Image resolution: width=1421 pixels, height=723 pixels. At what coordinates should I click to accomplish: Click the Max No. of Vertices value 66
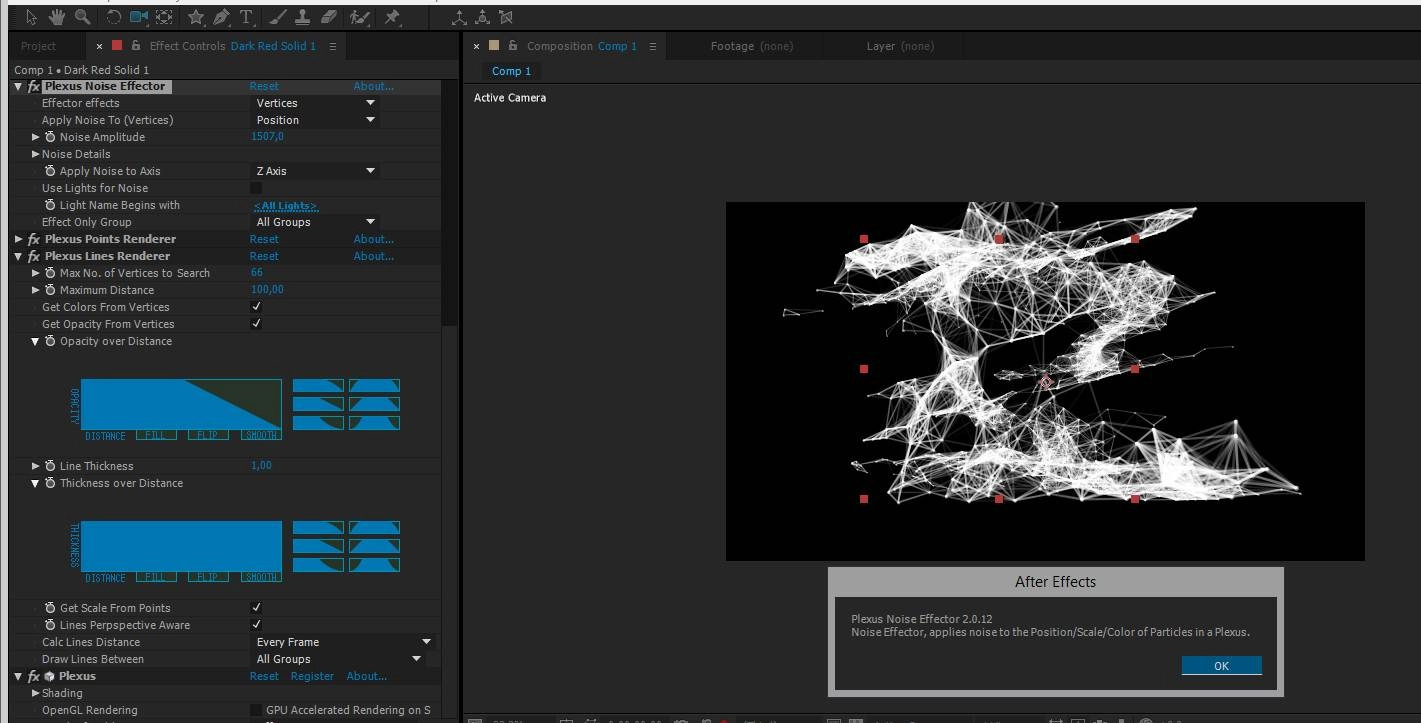(x=256, y=273)
